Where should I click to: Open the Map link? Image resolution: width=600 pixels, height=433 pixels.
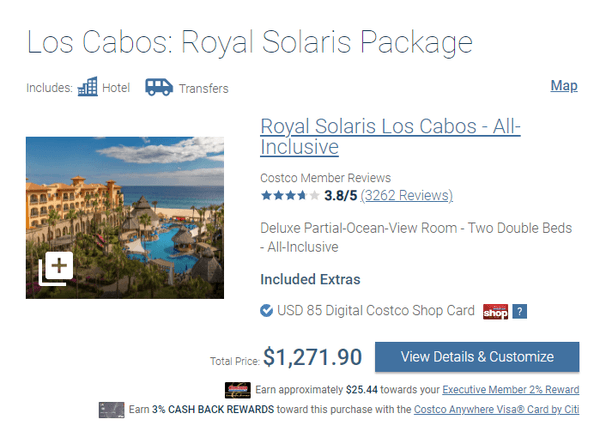(564, 86)
